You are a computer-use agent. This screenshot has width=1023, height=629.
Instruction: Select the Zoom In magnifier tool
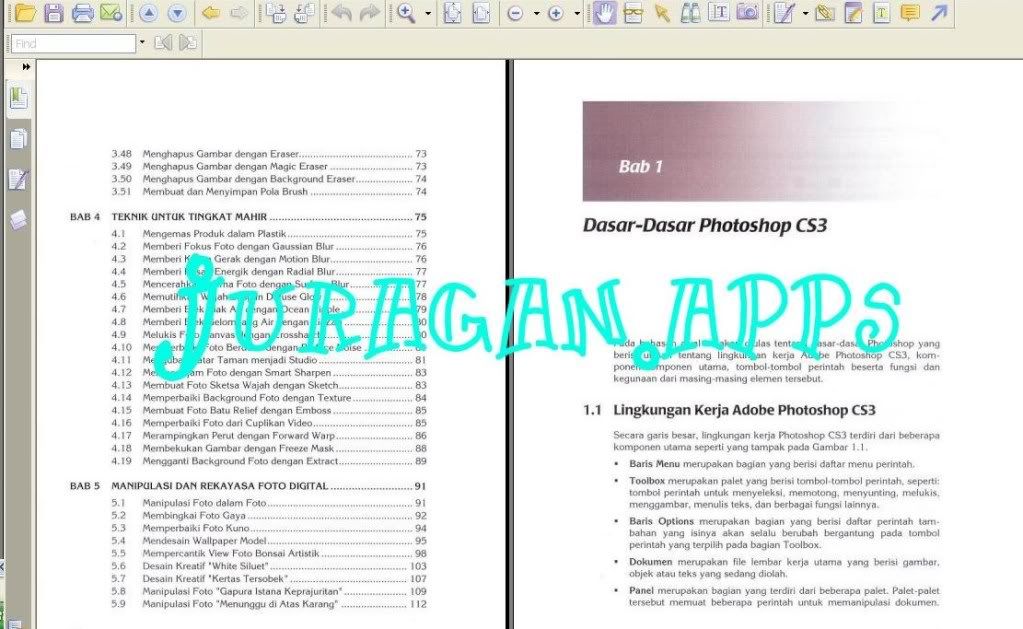point(406,13)
